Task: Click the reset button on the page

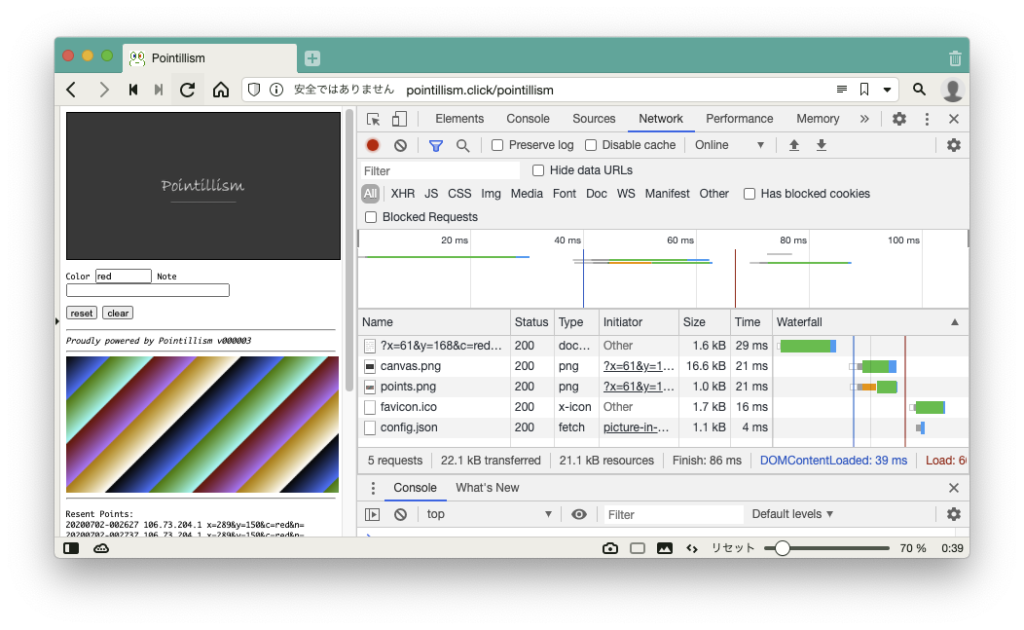Action: [x=82, y=313]
